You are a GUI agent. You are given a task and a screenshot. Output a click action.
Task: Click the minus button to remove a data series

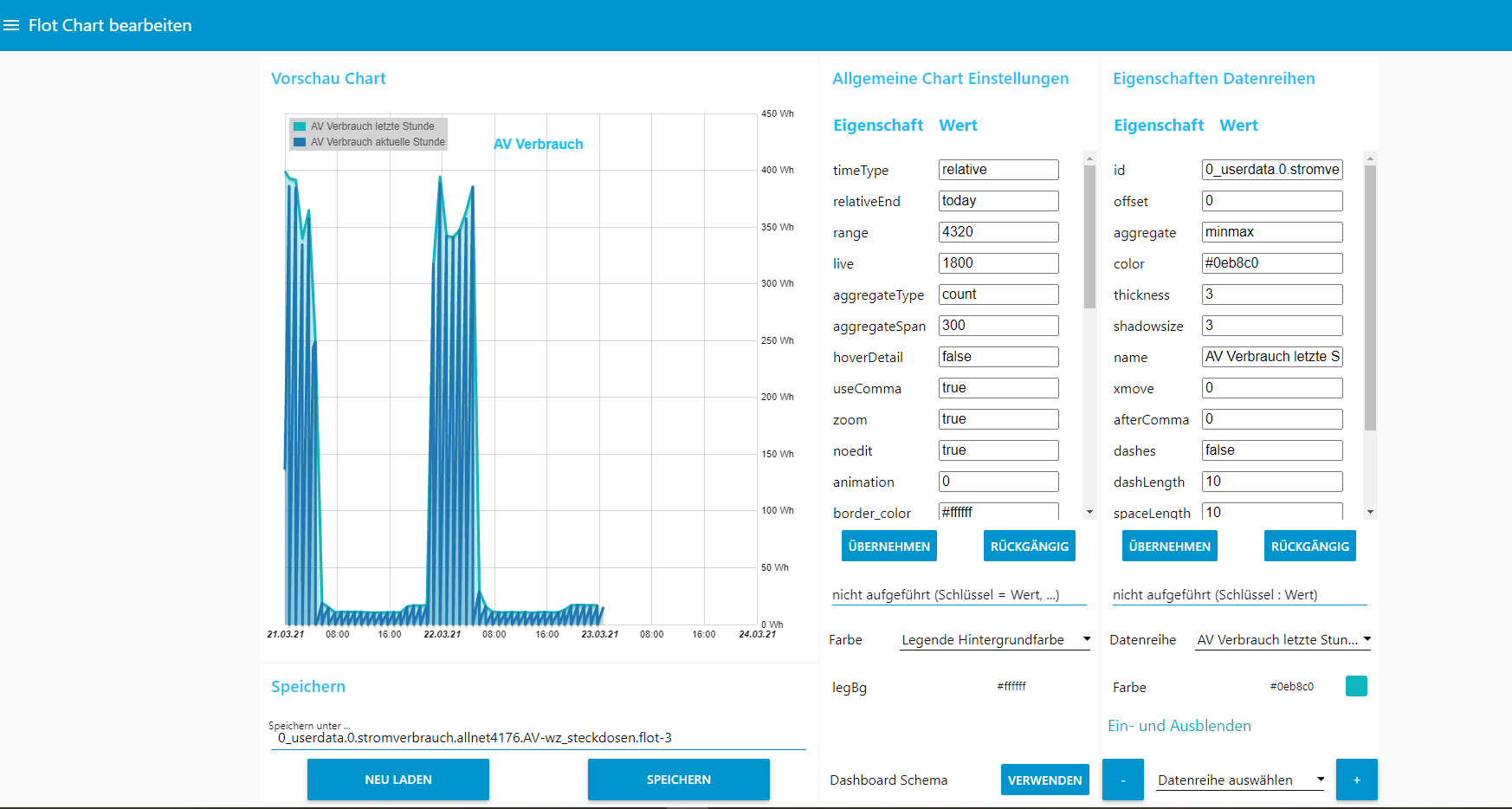1123,780
